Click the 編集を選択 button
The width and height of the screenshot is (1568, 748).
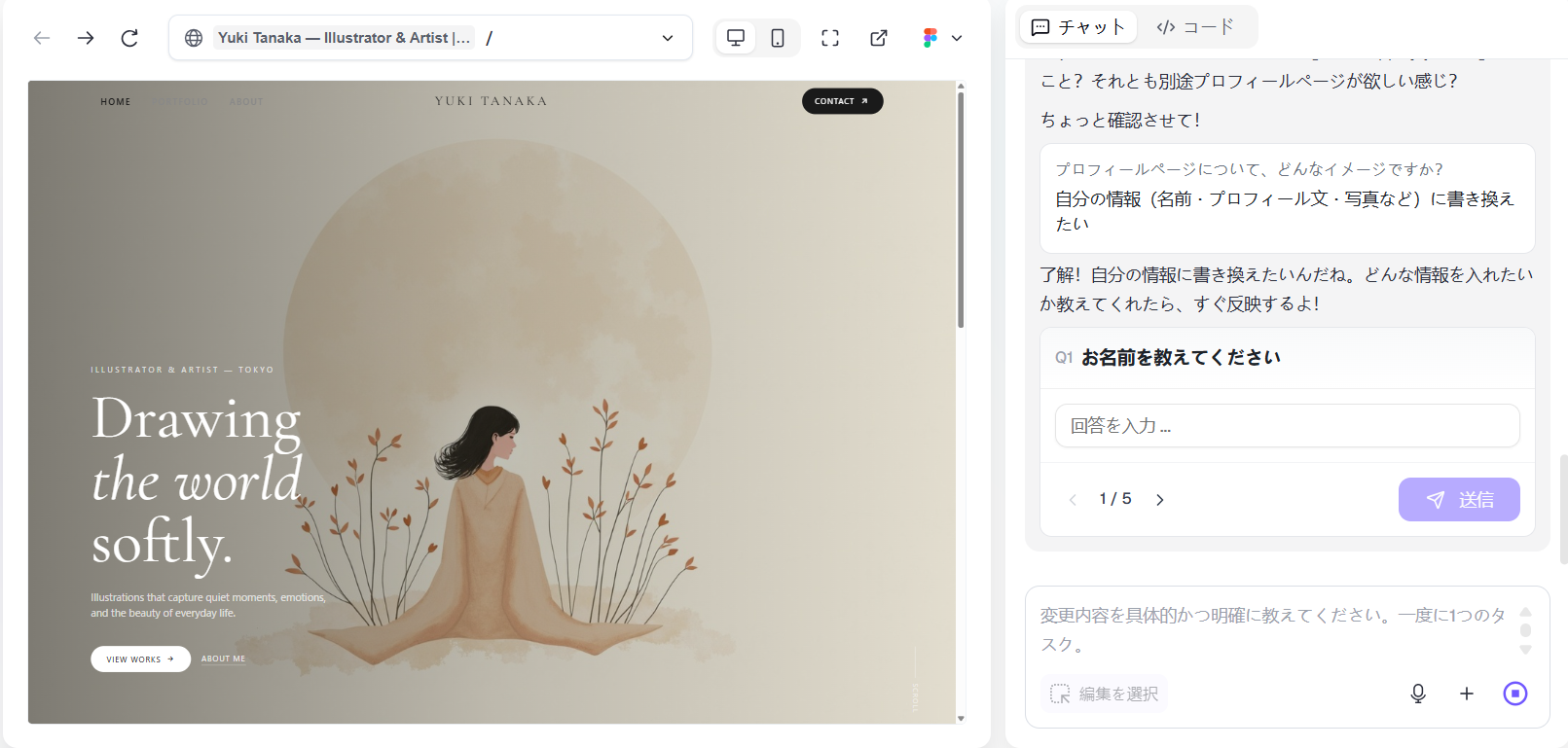coord(1104,694)
